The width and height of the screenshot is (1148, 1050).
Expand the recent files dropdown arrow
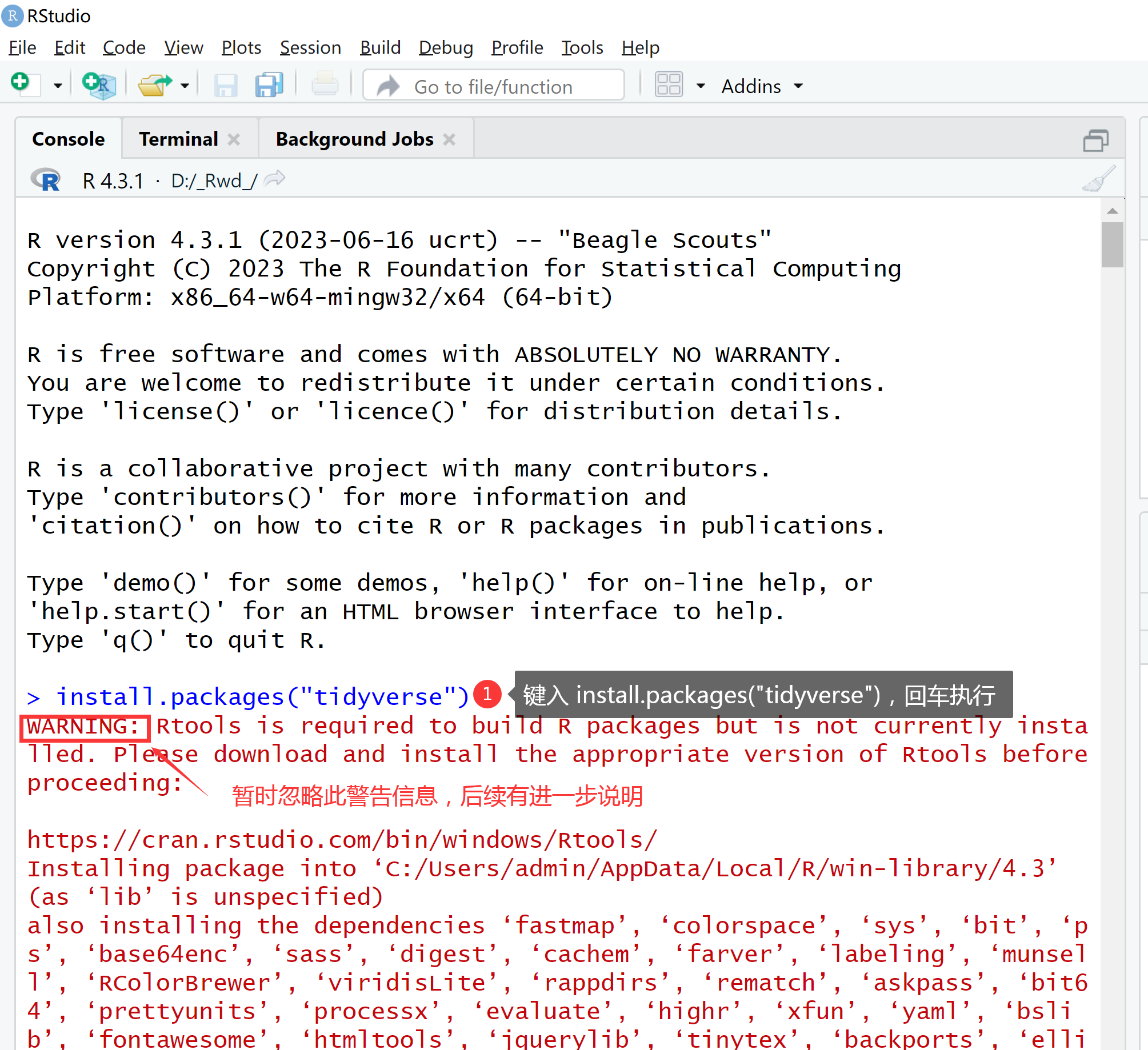(185, 86)
